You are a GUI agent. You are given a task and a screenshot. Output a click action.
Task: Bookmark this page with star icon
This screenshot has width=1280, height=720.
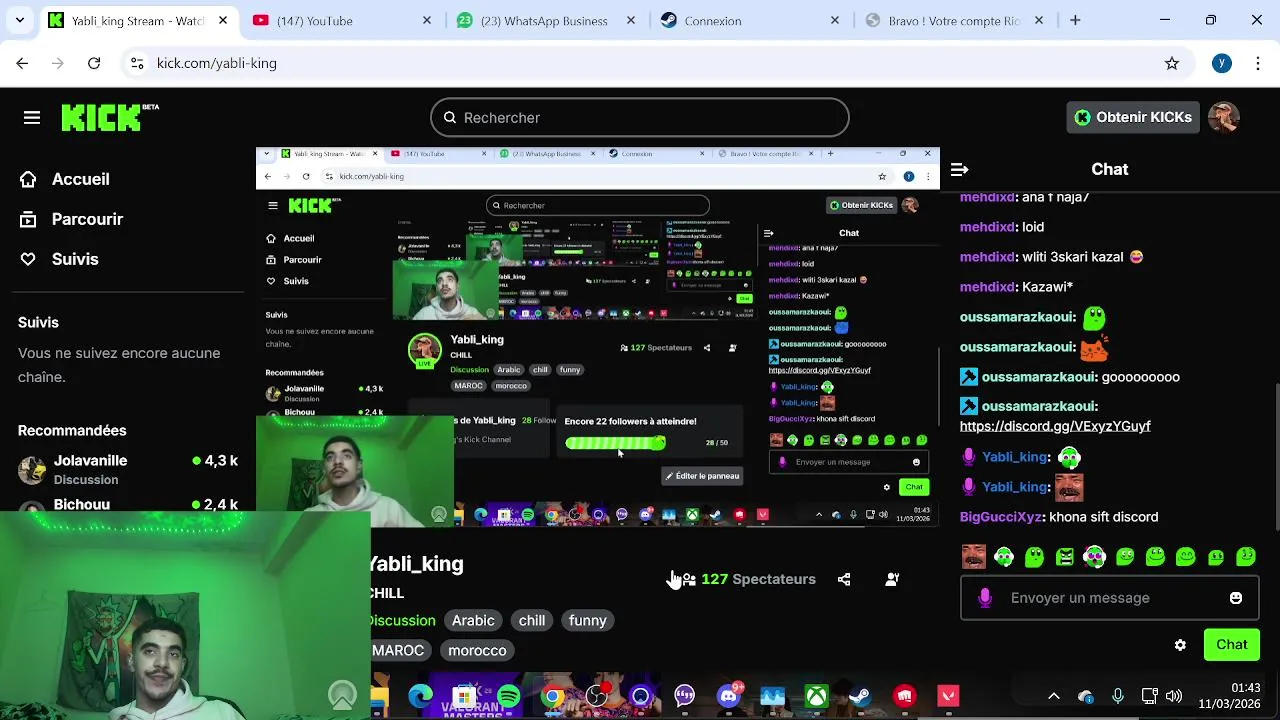tap(1172, 63)
